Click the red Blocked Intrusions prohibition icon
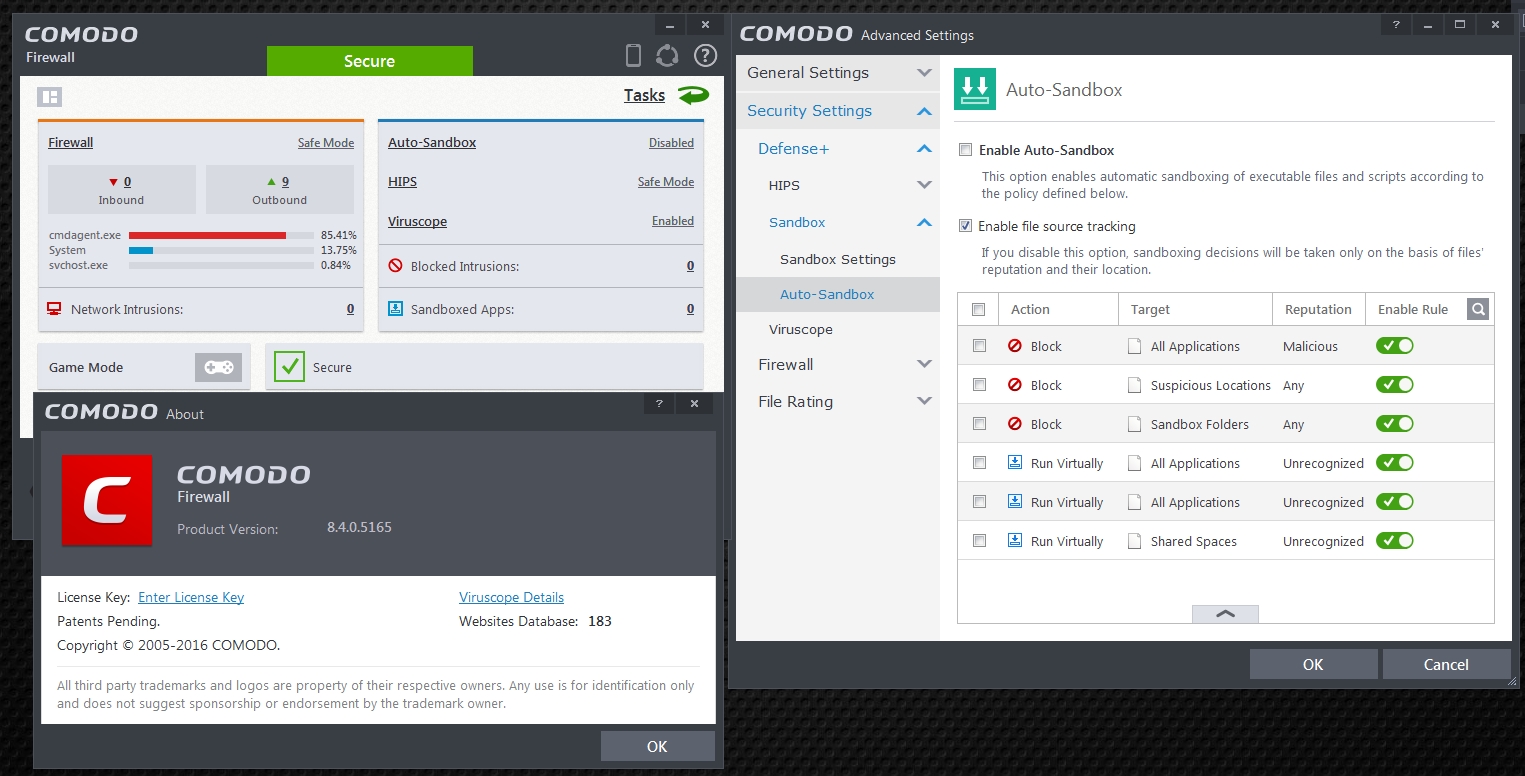The image size is (1525, 776). click(394, 266)
